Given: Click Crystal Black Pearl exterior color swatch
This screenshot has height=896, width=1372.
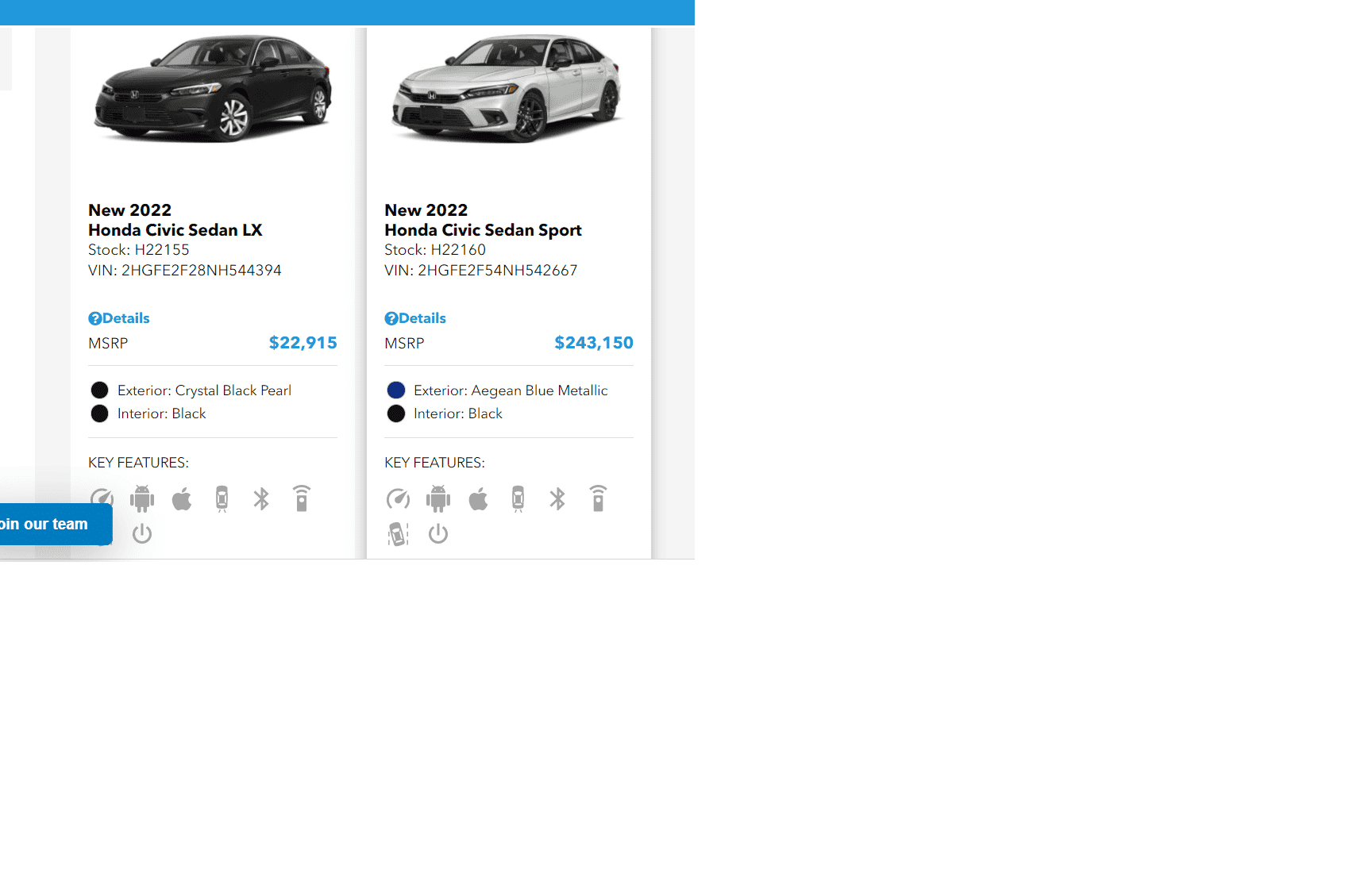Looking at the screenshot, I should point(99,390).
